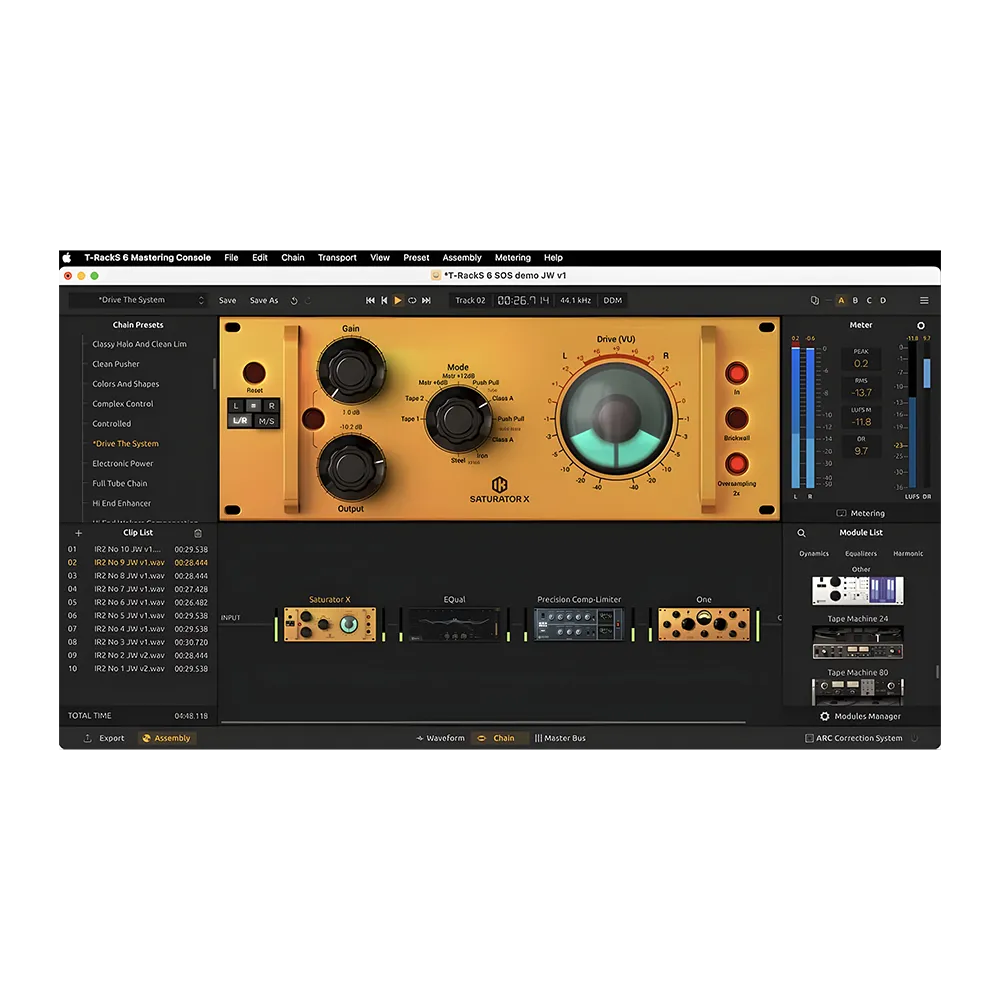Click the Save button
1000x1000 pixels.
tap(228, 300)
